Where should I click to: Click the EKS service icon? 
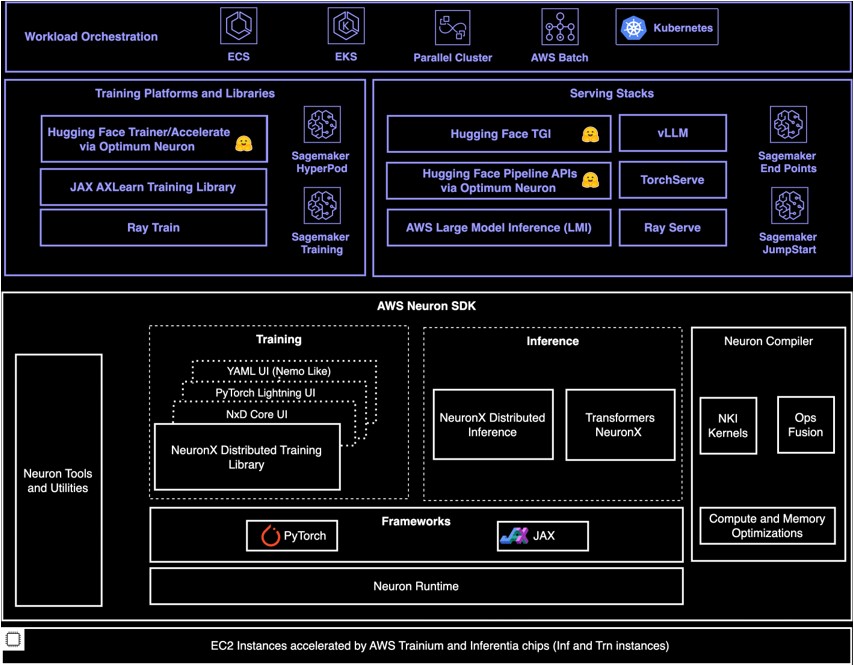pyautogui.click(x=346, y=26)
